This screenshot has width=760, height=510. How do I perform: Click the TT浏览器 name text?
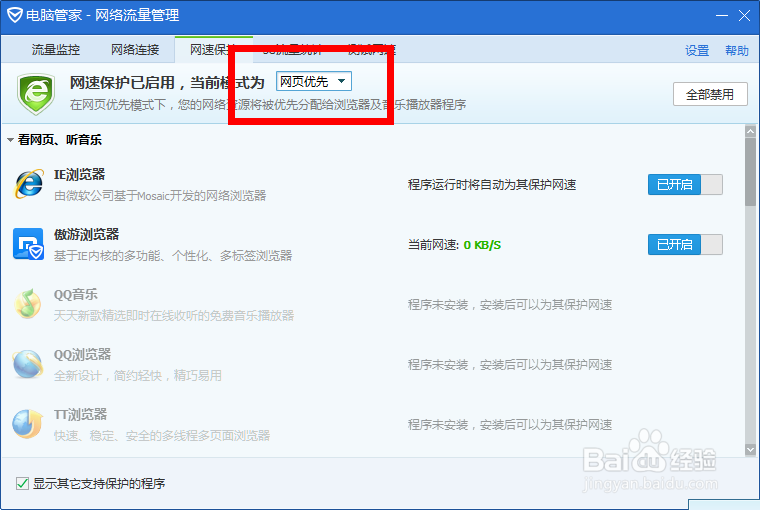80,414
